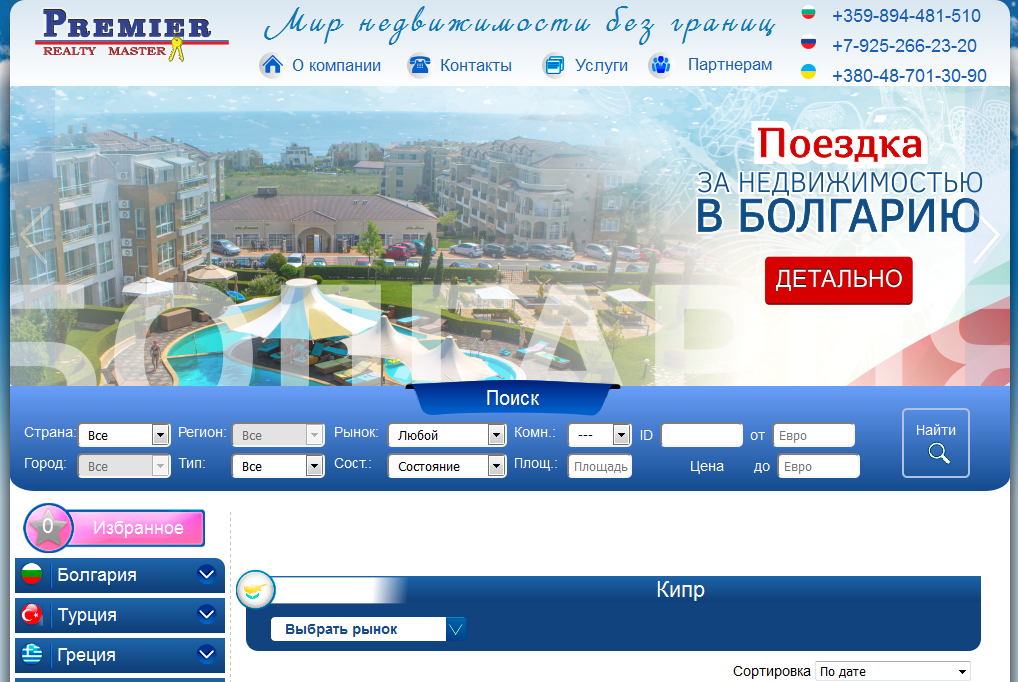Click the Ukrainian flag next to +380 phone
Viewport: 1018px width, 682px height.
coord(808,71)
